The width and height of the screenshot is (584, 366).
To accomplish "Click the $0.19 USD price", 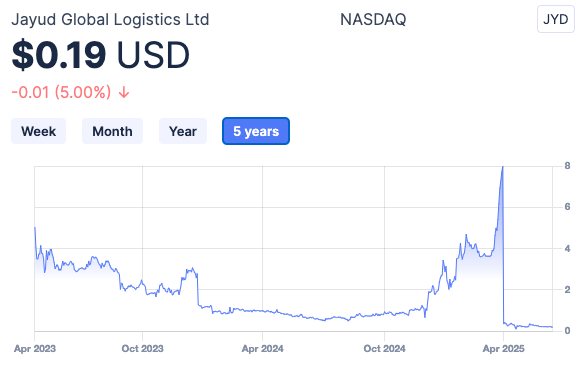I will pyautogui.click(x=101, y=55).
